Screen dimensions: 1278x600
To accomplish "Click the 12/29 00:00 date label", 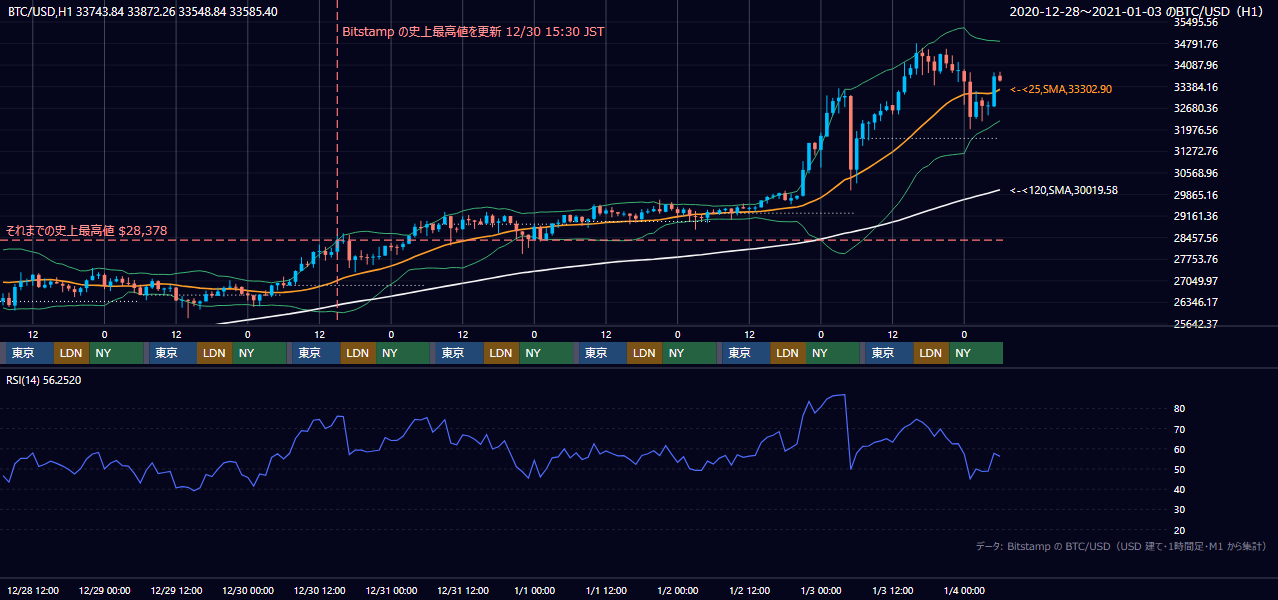I will [105, 591].
